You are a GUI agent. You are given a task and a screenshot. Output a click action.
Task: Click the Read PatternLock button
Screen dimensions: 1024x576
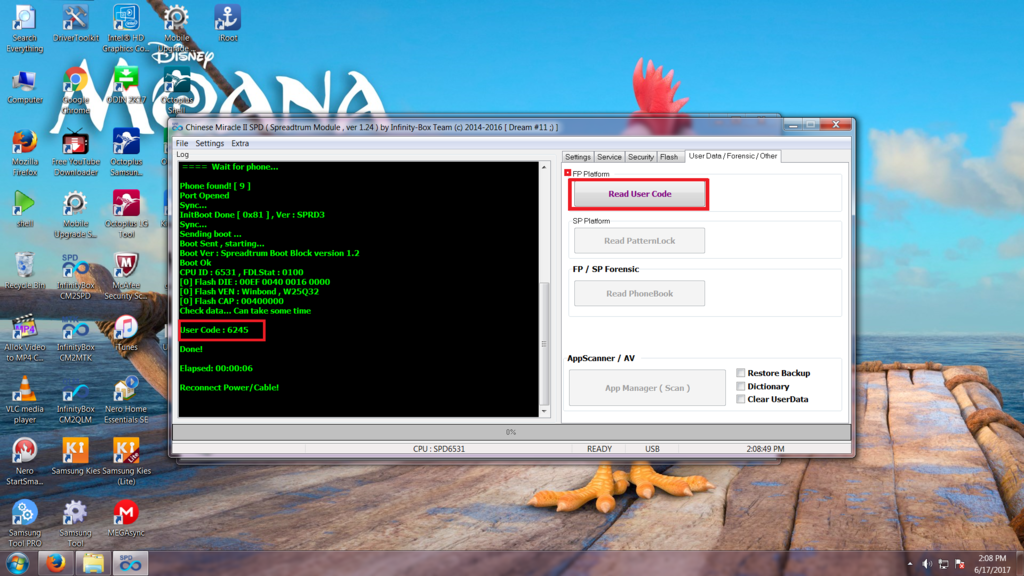point(639,241)
